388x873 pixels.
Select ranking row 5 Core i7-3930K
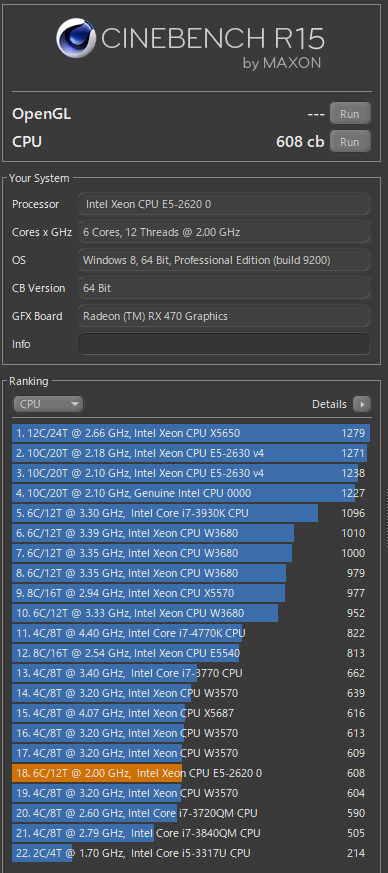(x=191, y=513)
